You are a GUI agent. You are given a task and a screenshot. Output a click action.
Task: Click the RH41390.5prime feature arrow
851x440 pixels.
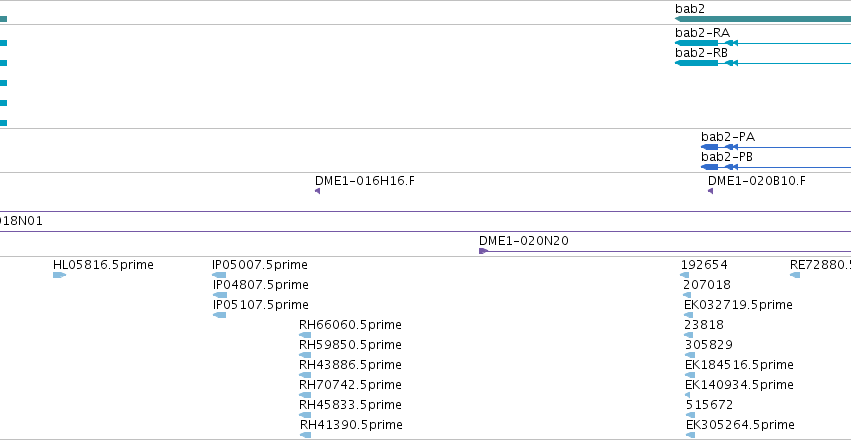tap(305, 435)
